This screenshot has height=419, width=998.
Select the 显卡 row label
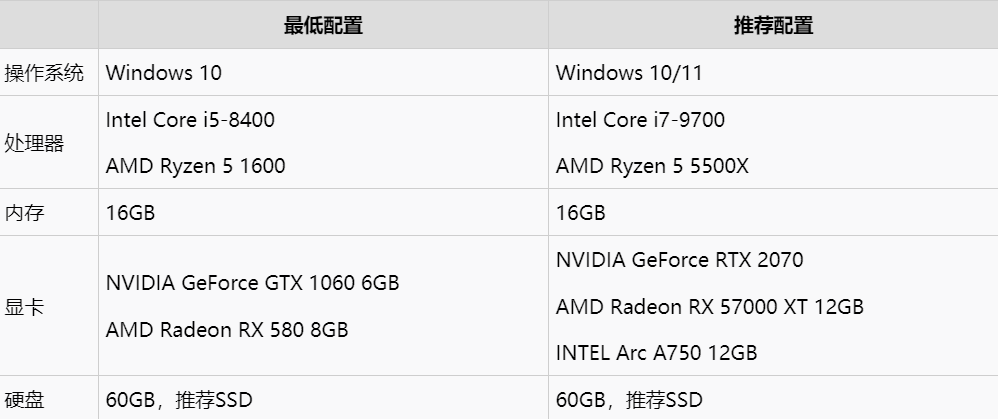click(24, 307)
